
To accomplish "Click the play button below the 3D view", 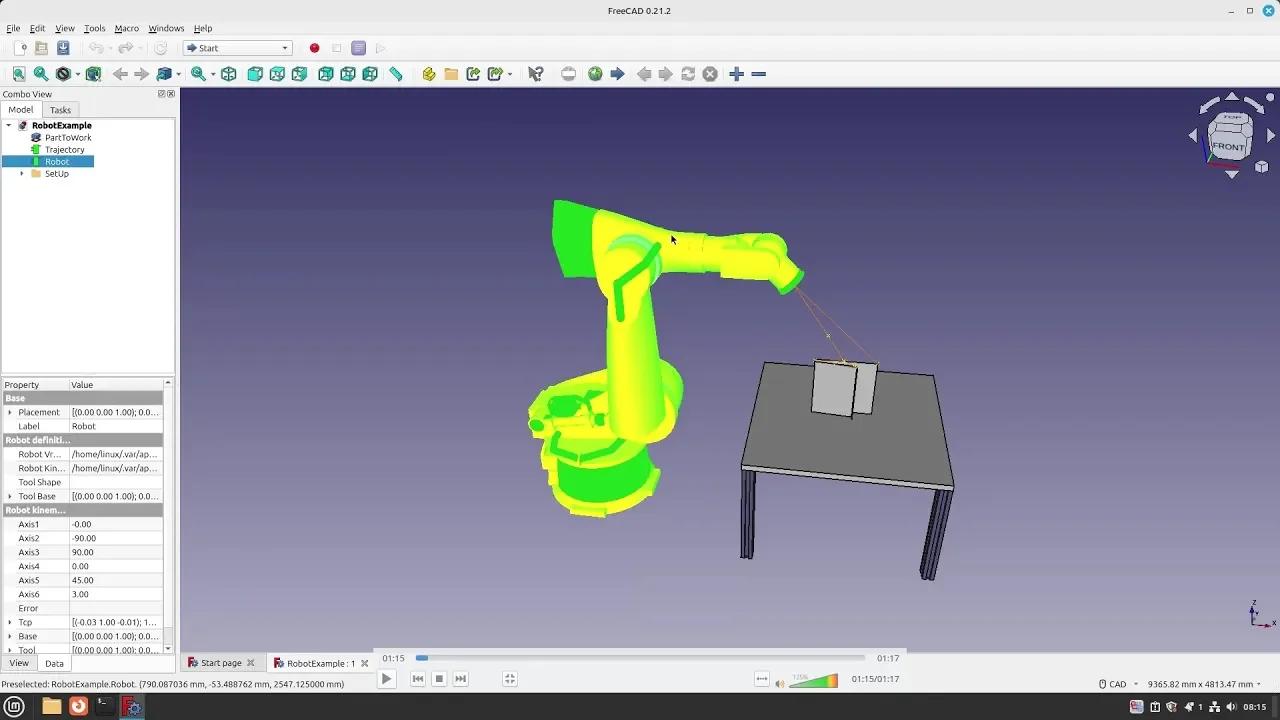I will 386,678.
